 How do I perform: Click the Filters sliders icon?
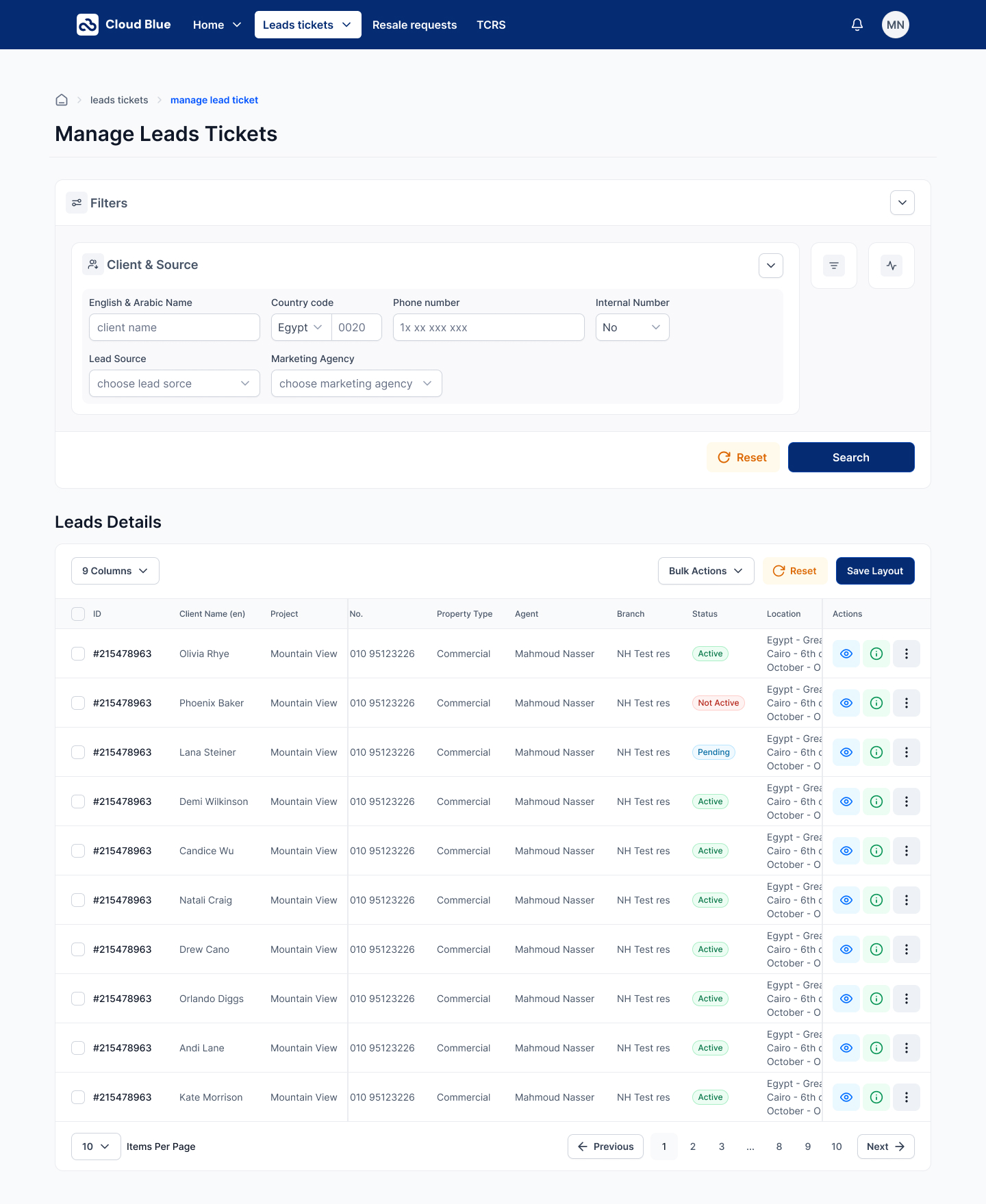click(77, 203)
